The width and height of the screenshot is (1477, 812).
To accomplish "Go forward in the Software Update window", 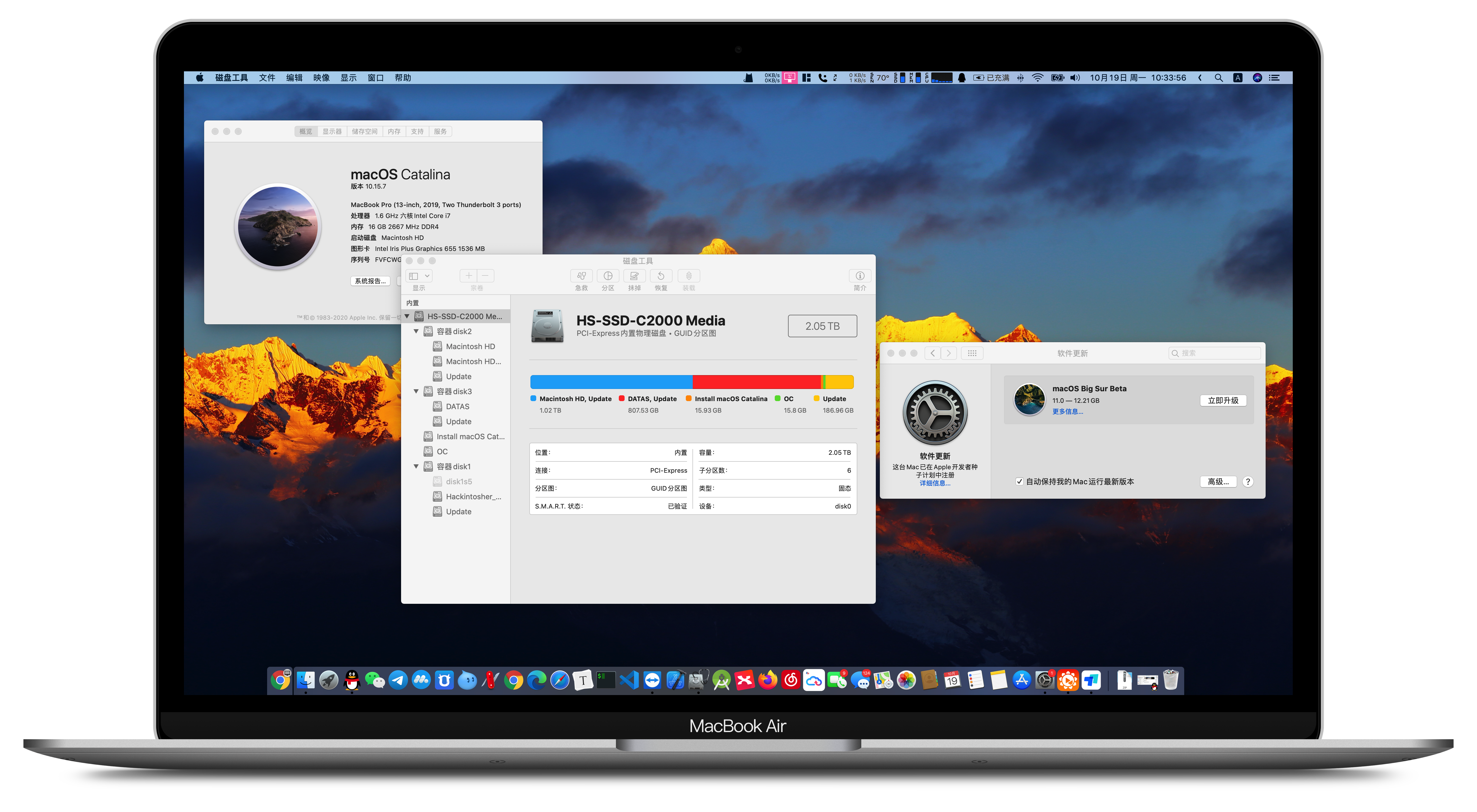I will click(x=949, y=353).
